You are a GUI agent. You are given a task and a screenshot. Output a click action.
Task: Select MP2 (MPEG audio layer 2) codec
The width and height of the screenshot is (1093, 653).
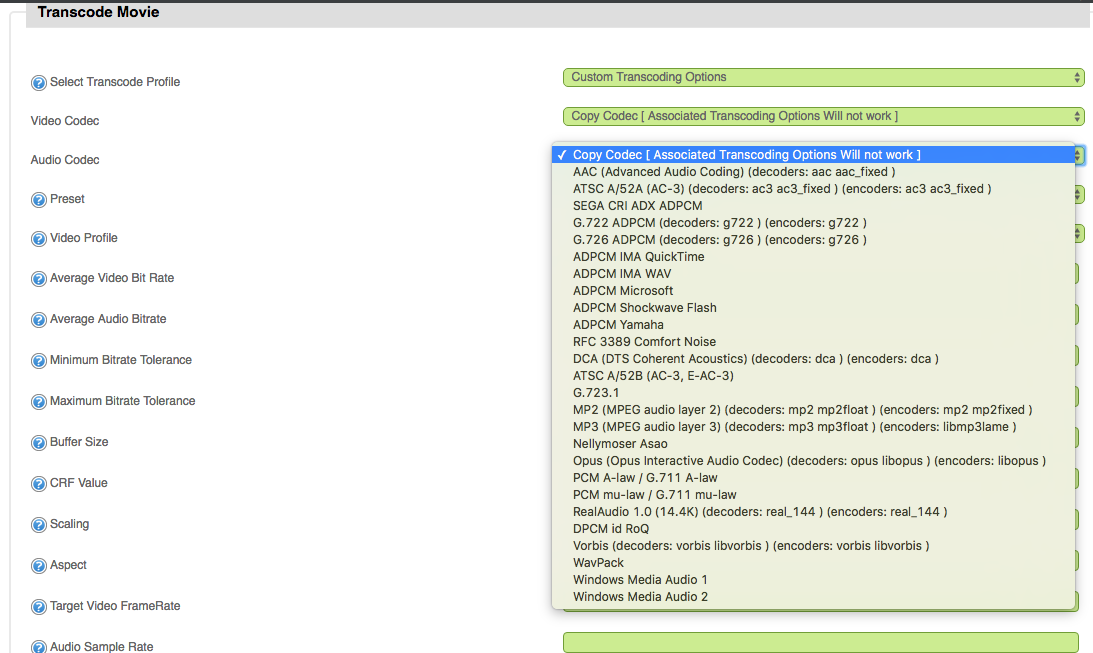pos(813,410)
